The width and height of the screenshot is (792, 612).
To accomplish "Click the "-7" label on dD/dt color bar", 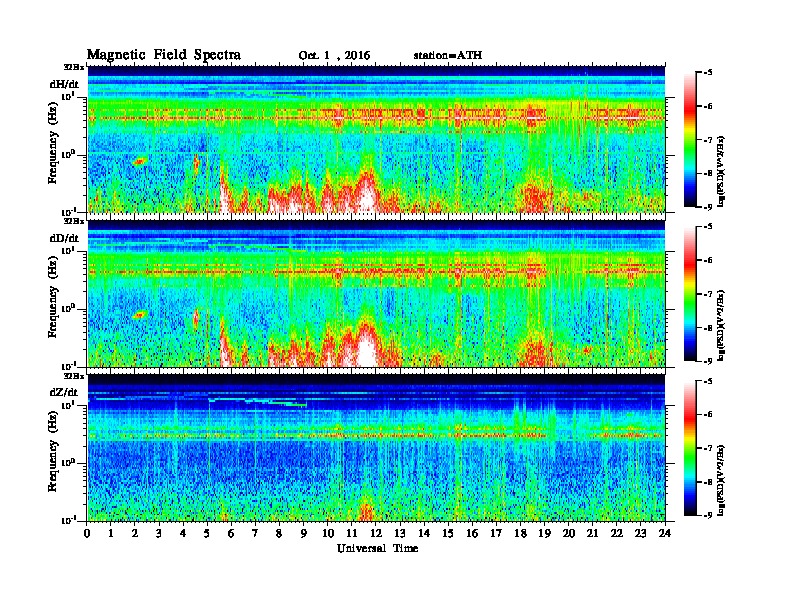I will 708,294.
